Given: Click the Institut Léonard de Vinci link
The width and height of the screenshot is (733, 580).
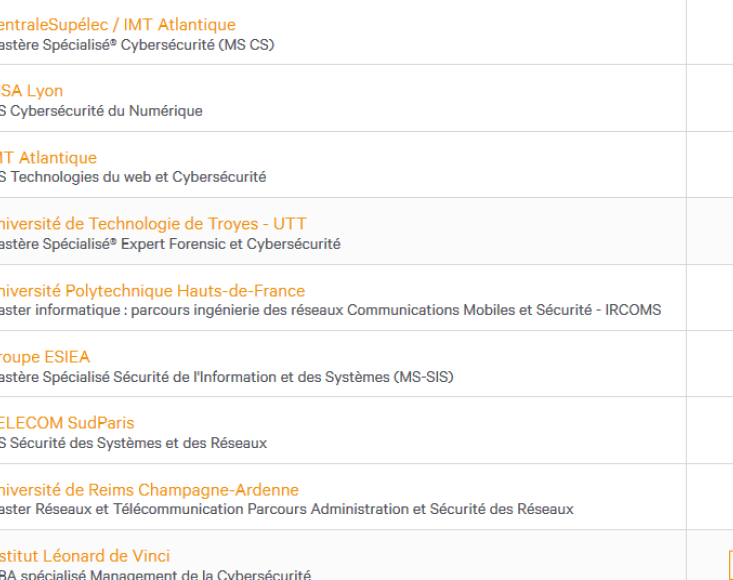Looking at the screenshot, I should [85, 556].
